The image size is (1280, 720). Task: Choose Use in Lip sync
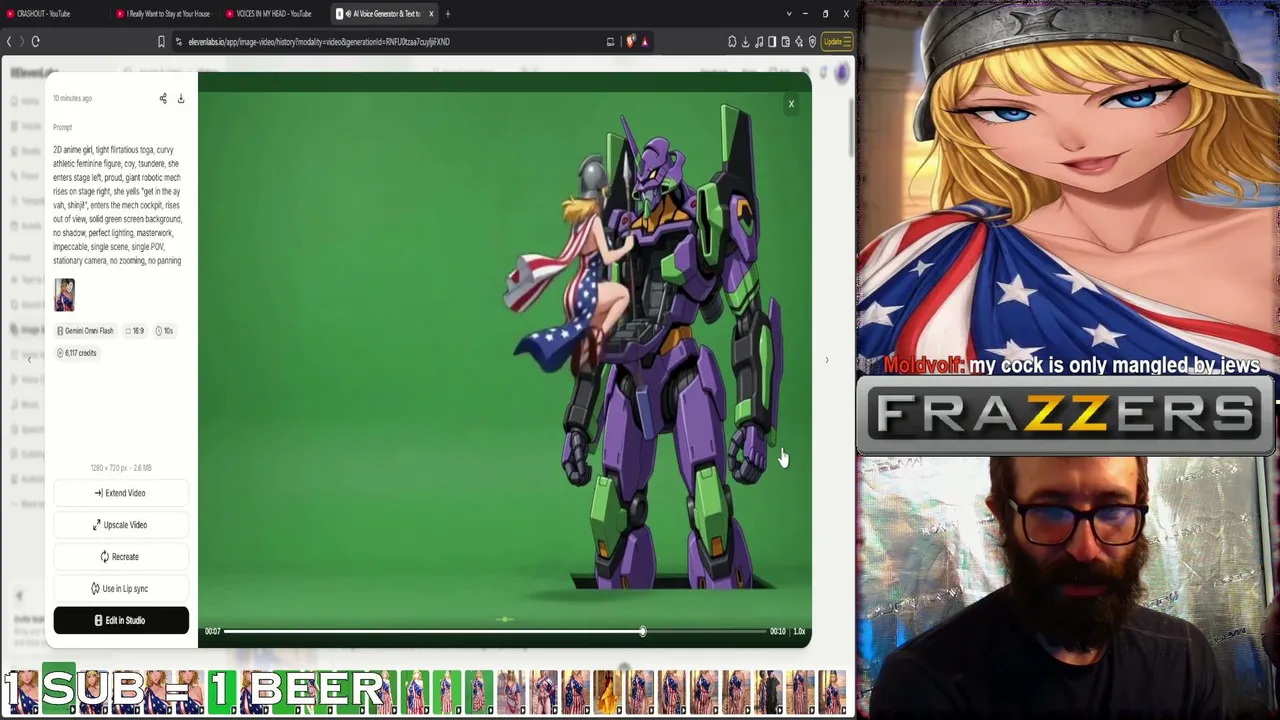click(121, 589)
